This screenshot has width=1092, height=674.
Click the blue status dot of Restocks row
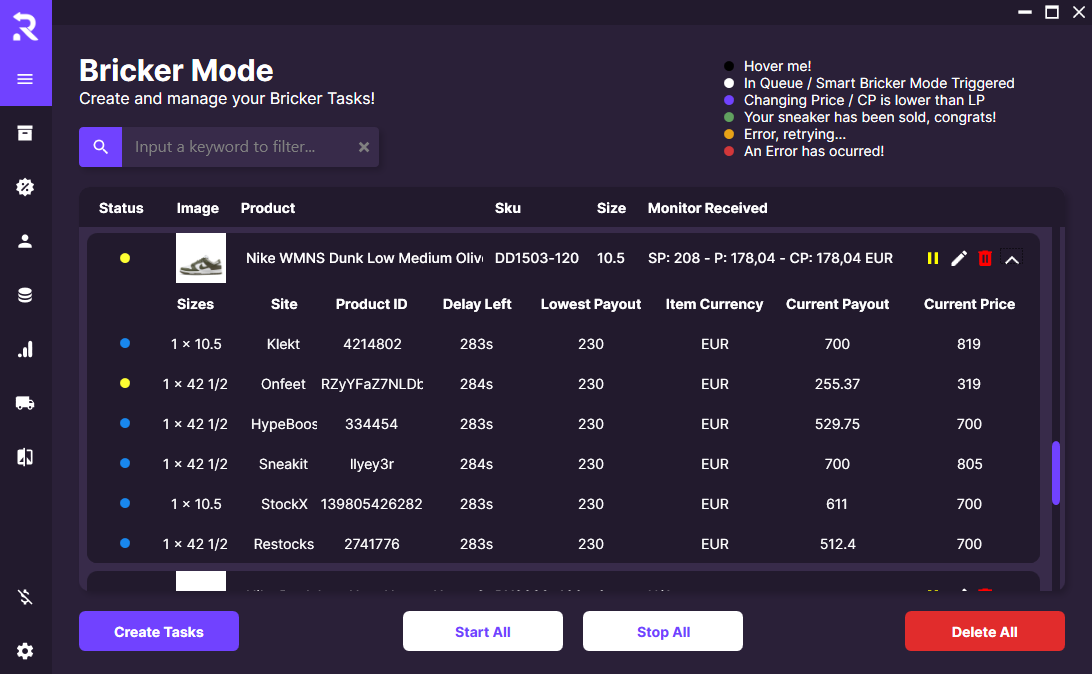(125, 543)
